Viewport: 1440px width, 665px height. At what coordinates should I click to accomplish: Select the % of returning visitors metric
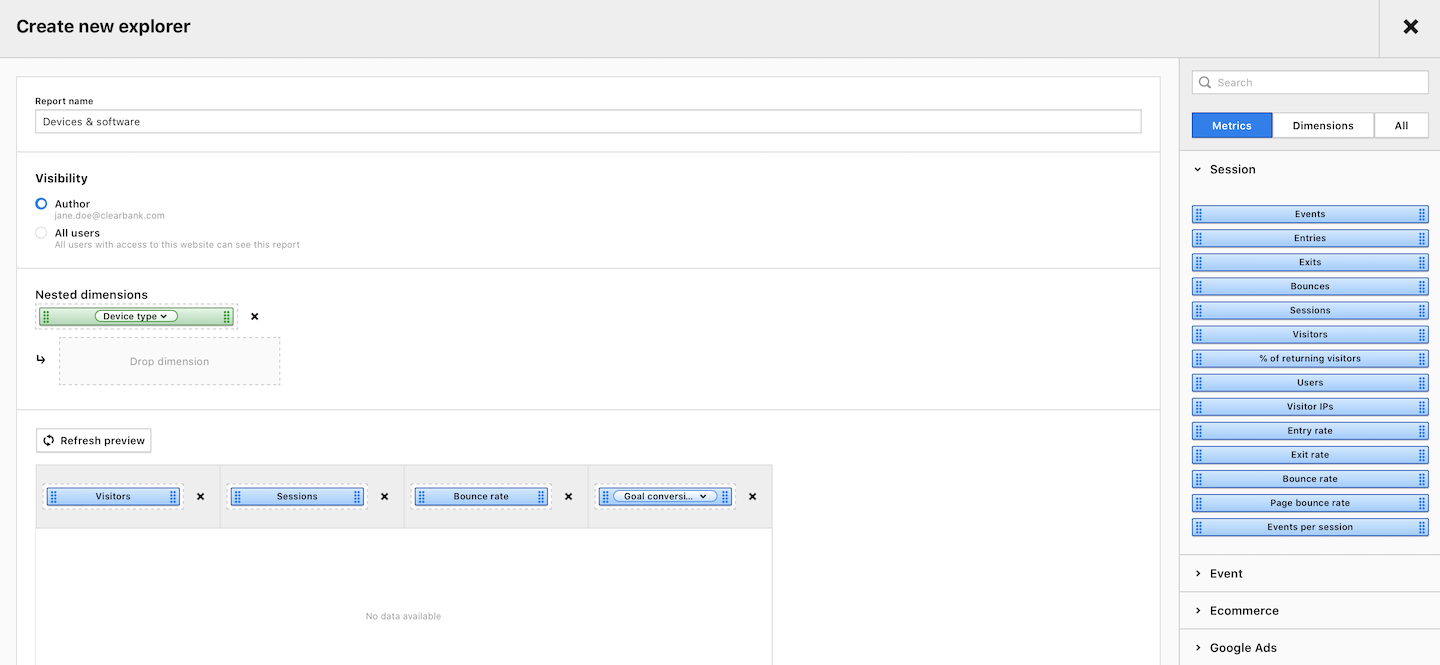1310,358
